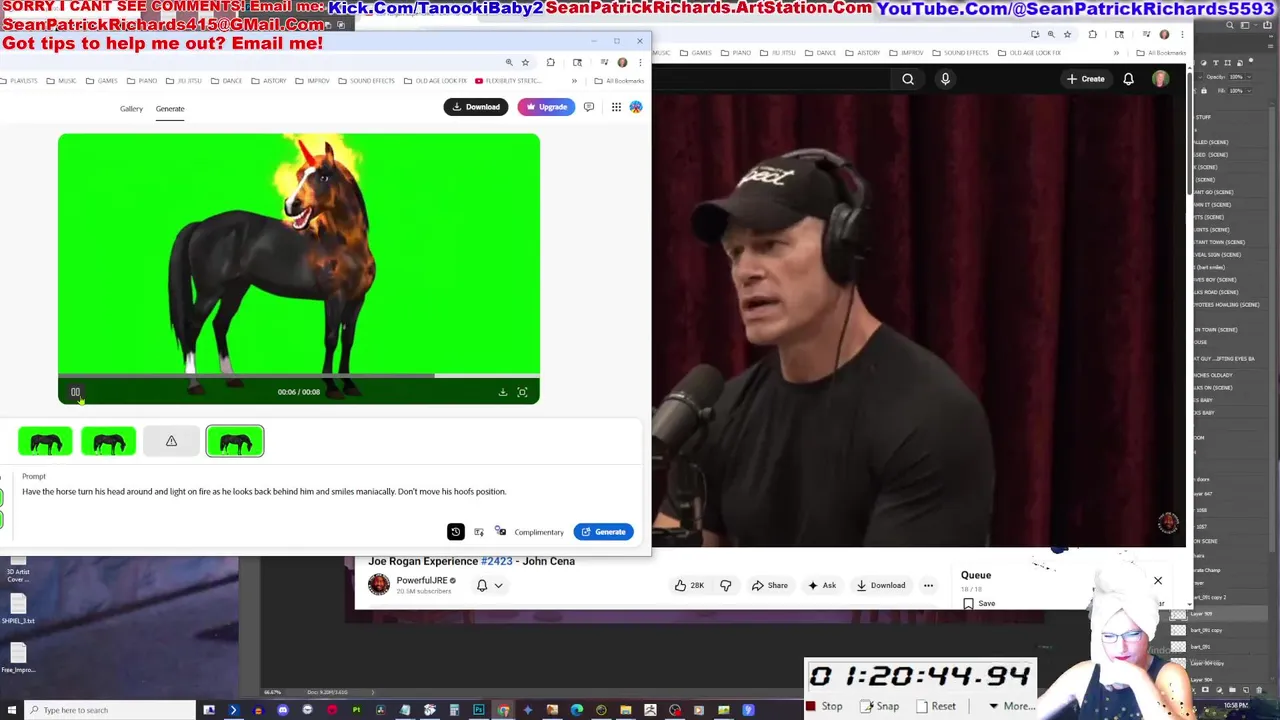Open the YouTube notifications bell
1280x720 pixels.
point(1128,79)
